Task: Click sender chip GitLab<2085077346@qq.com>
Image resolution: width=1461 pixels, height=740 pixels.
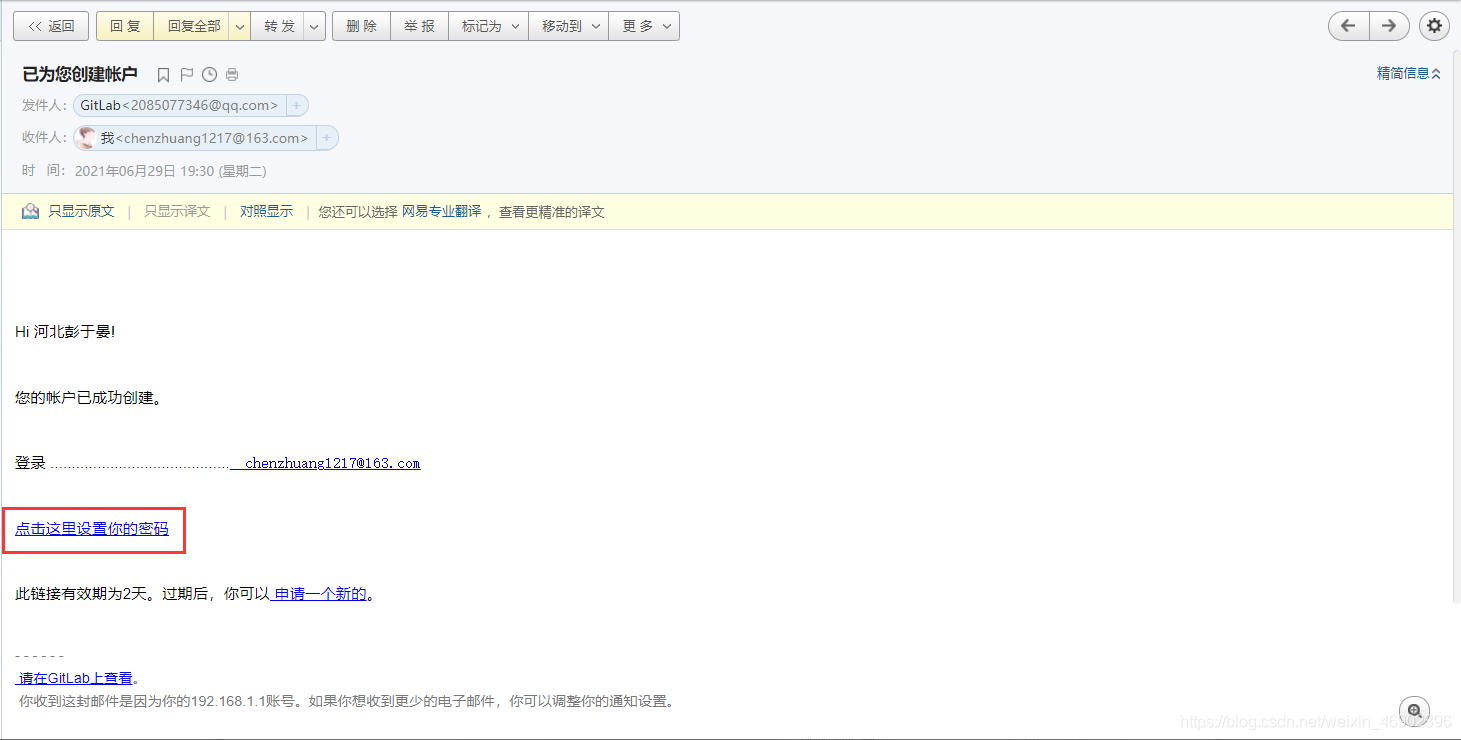Action: click(179, 105)
